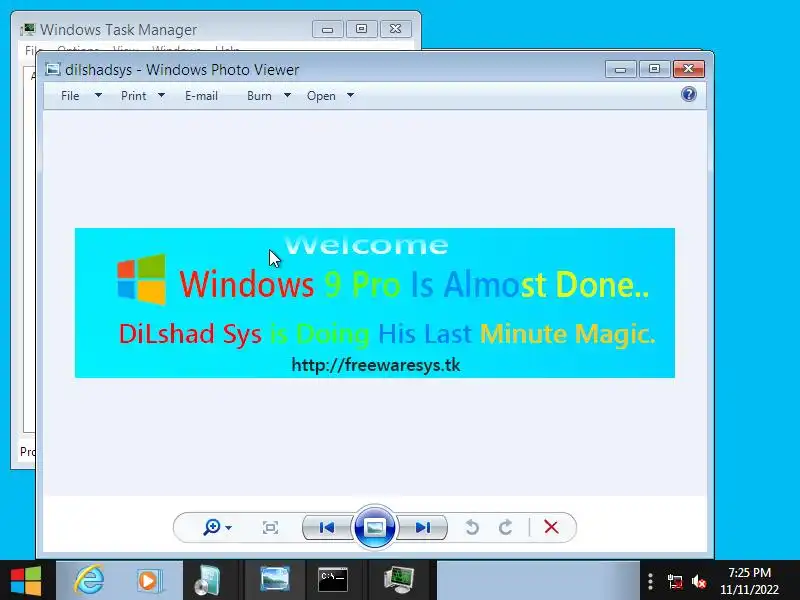Click the network tray icon
The width and height of the screenshot is (800, 600).
point(674,581)
